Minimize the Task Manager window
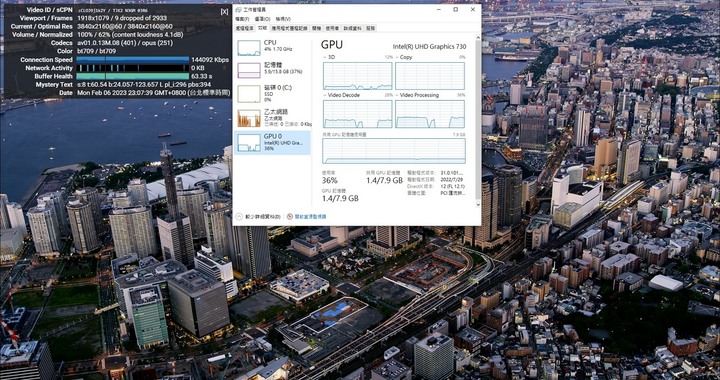Image resolution: width=720 pixels, height=380 pixels. click(x=439, y=10)
